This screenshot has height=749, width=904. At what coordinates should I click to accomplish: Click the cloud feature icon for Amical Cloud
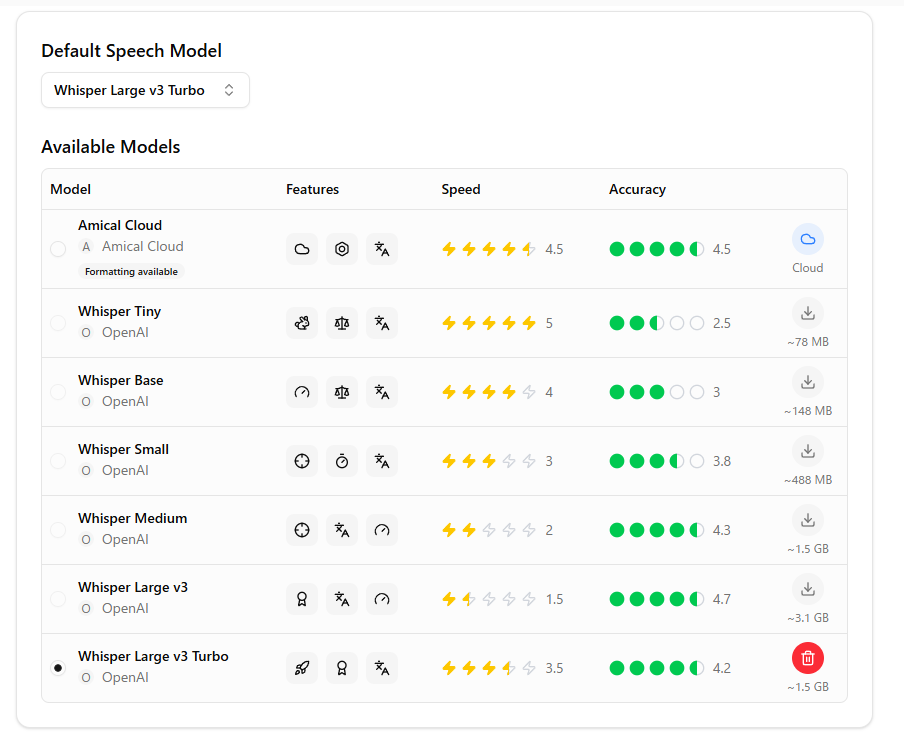(x=302, y=249)
